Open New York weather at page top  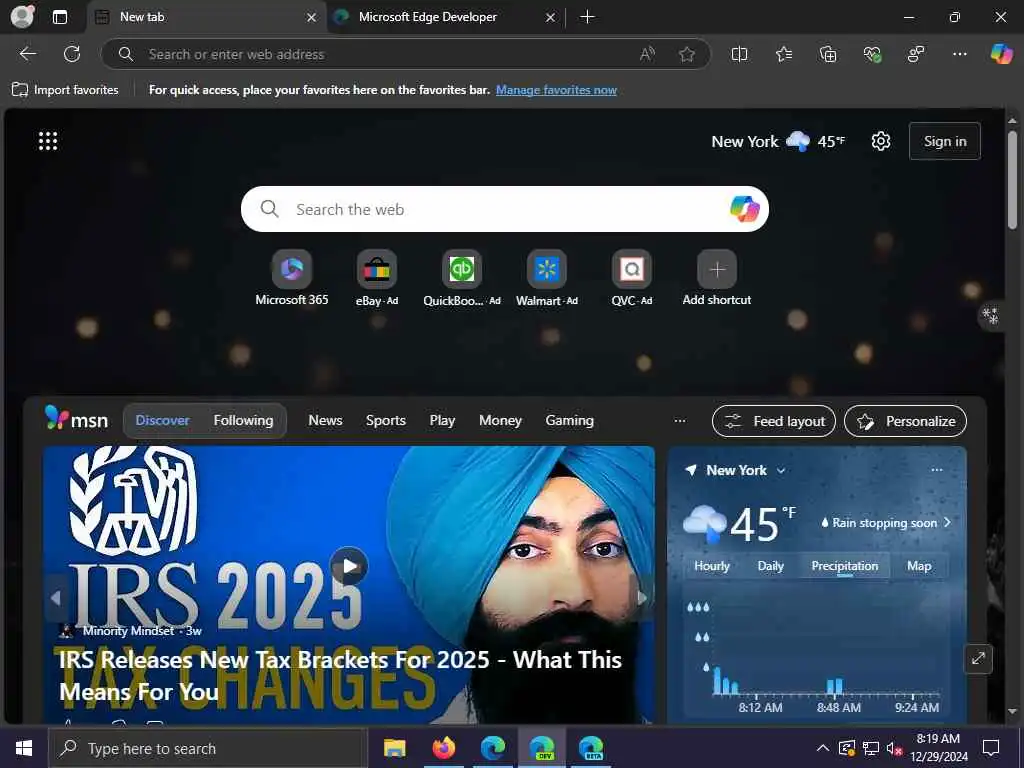pyautogui.click(x=778, y=141)
